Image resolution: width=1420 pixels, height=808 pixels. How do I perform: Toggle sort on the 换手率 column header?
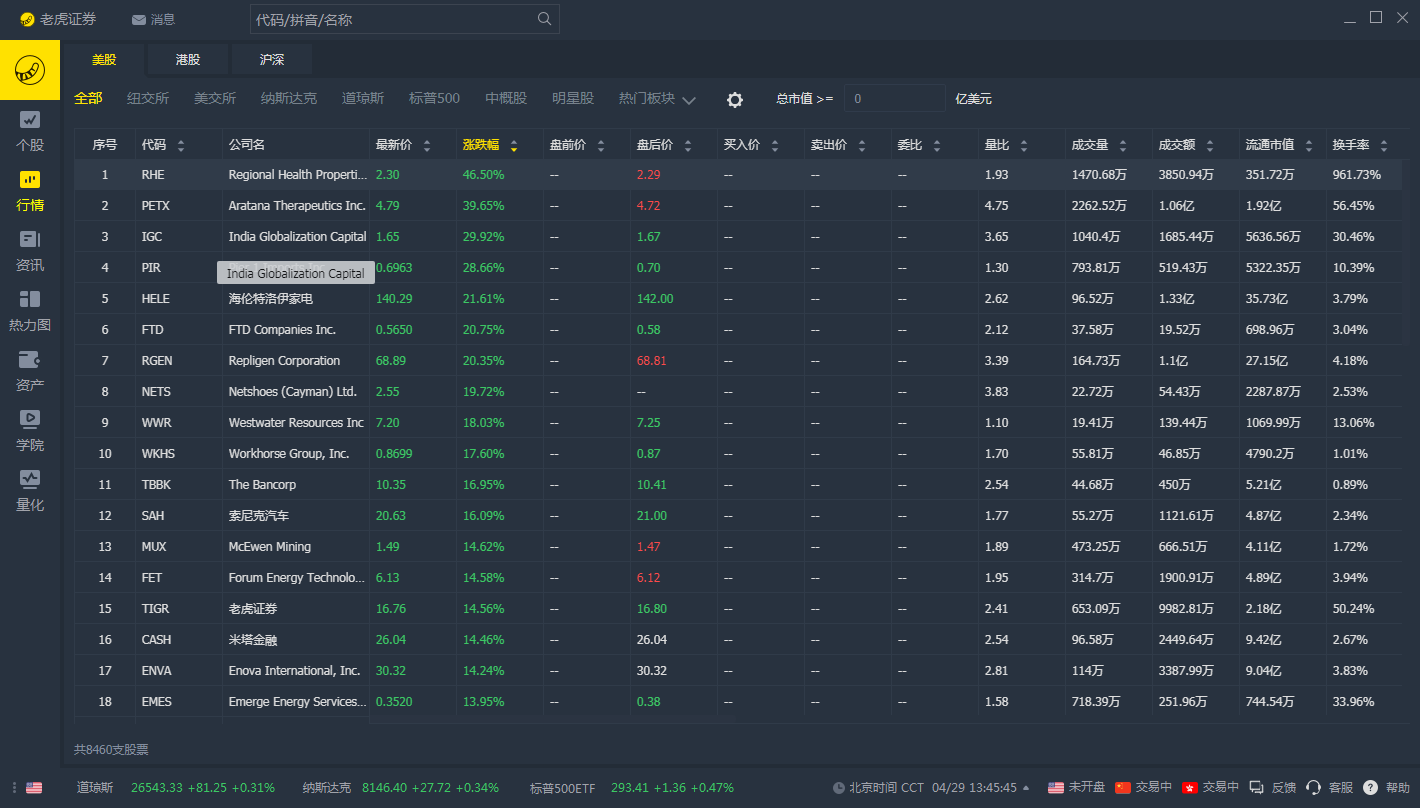point(1359,145)
